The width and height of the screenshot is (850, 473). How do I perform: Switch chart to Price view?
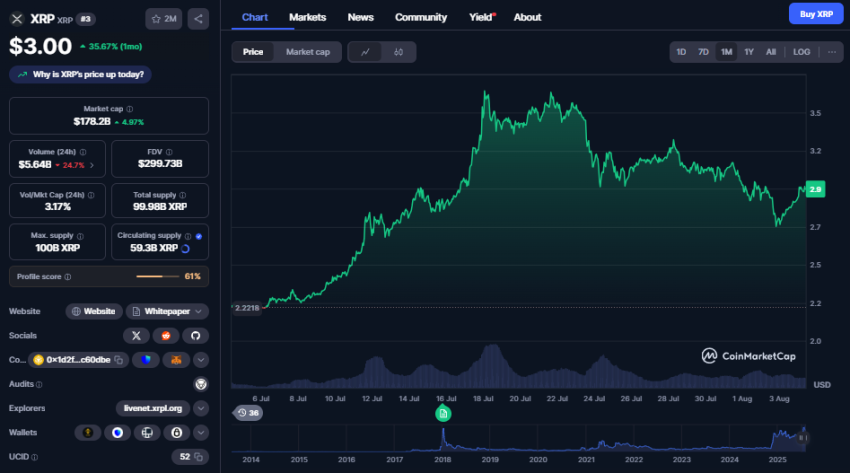tap(253, 52)
